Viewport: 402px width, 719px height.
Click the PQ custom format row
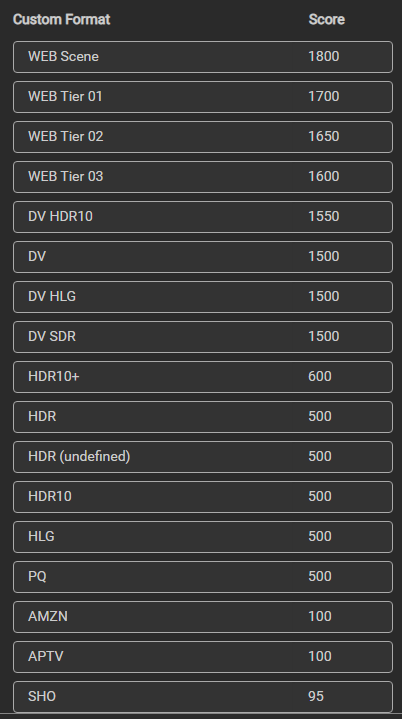[x=203, y=577]
